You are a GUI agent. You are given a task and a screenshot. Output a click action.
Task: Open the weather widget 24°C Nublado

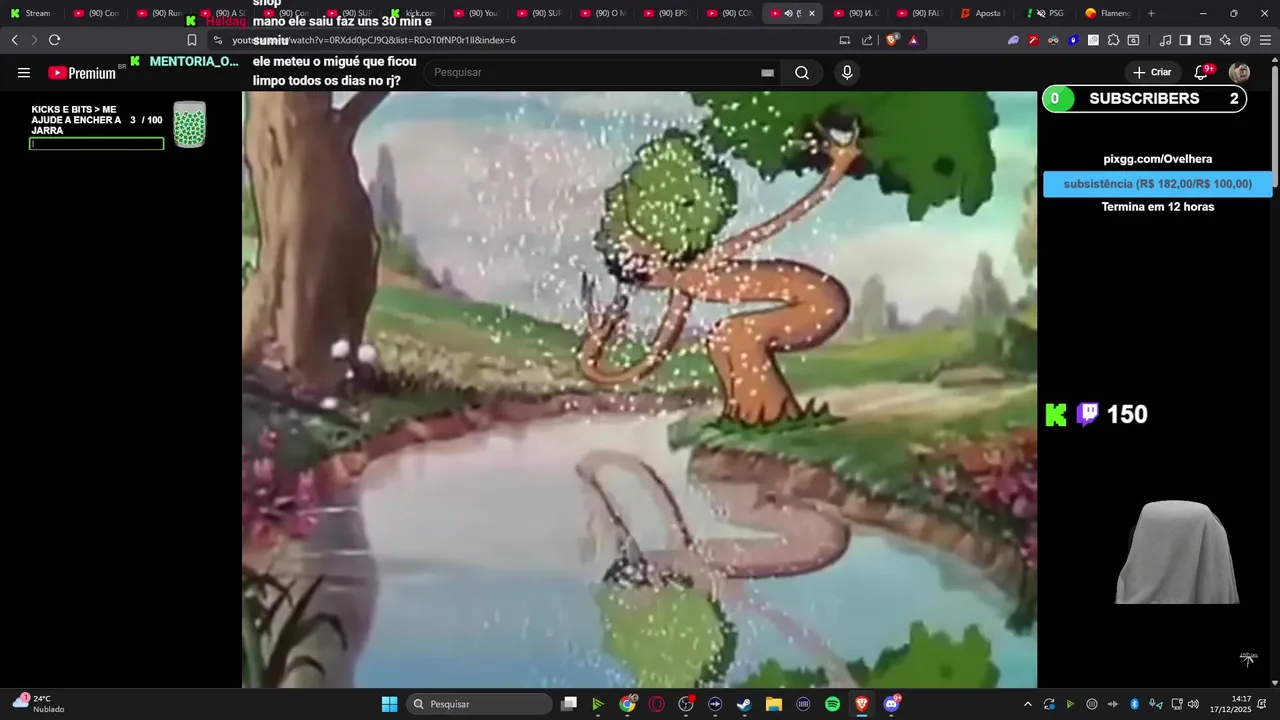(38, 704)
